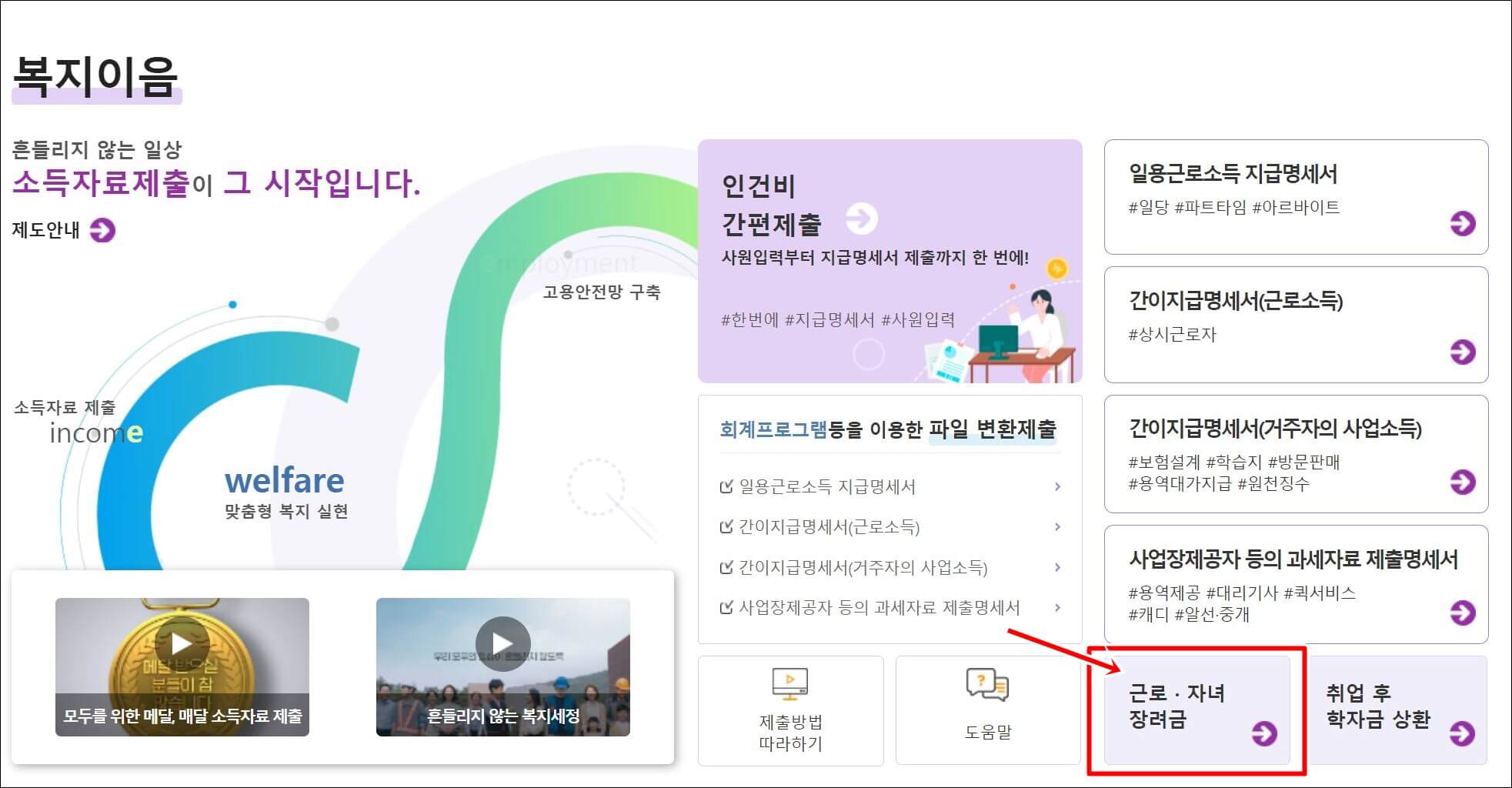Click checkmark icon beside list item 간이지급명세서(거주자의 사업소득)
The height and width of the screenshot is (788, 1512).
pyautogui.click(x=726, y=568)
